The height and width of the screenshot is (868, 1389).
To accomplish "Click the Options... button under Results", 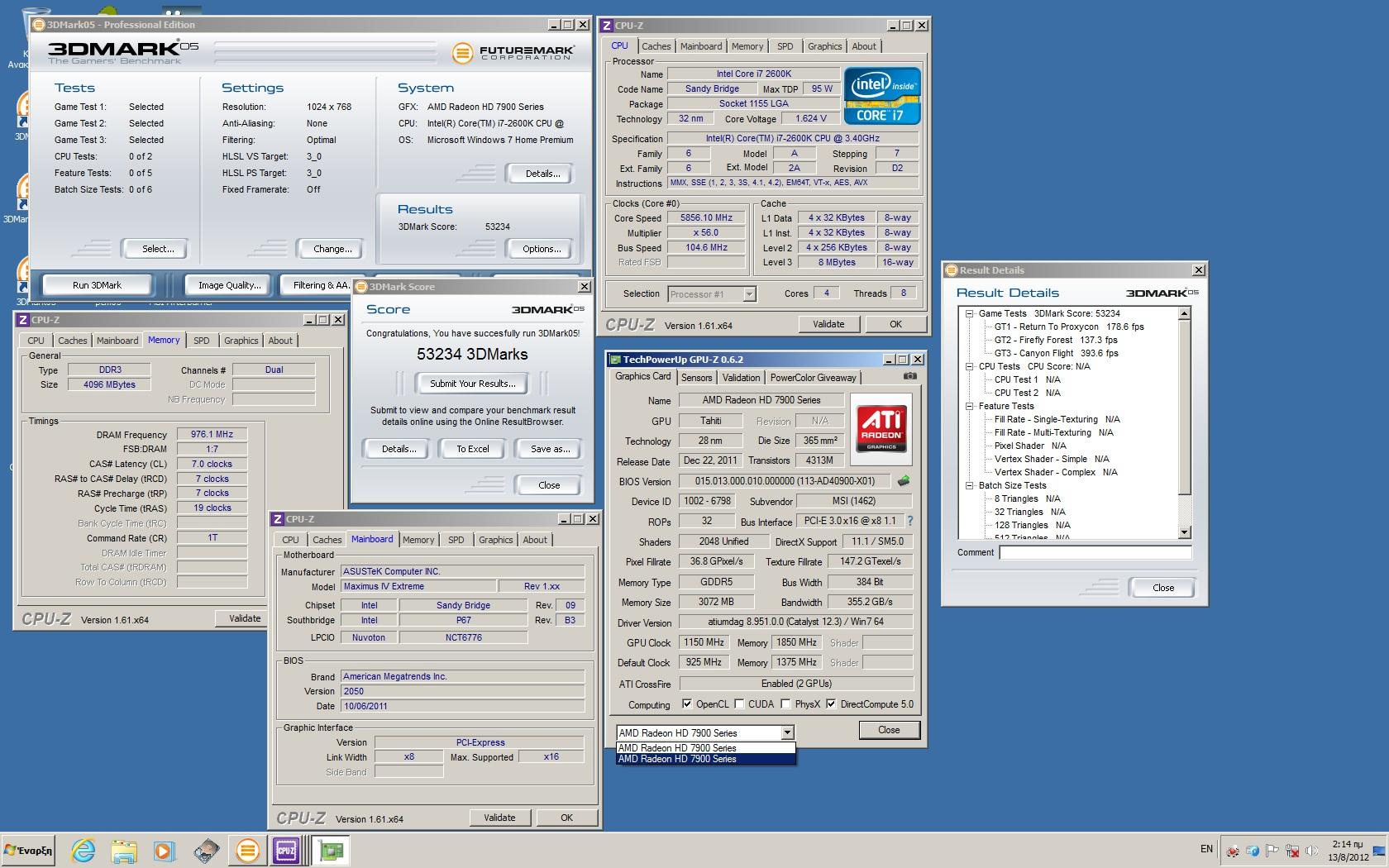I will pyautogui.click(x=542, y=249).
